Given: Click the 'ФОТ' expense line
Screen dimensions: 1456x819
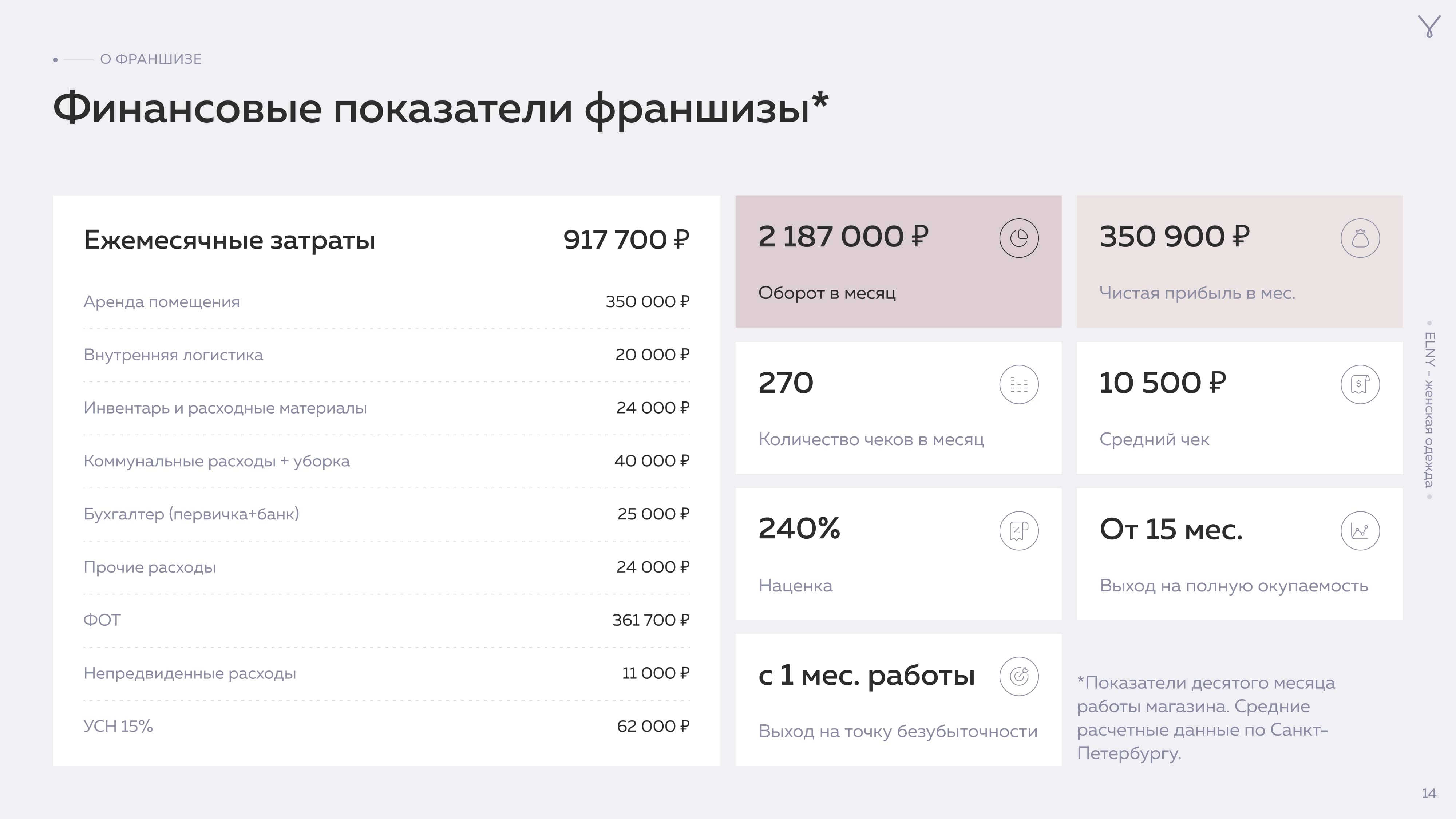Looking at the screenshot, I should coord(102,620).
